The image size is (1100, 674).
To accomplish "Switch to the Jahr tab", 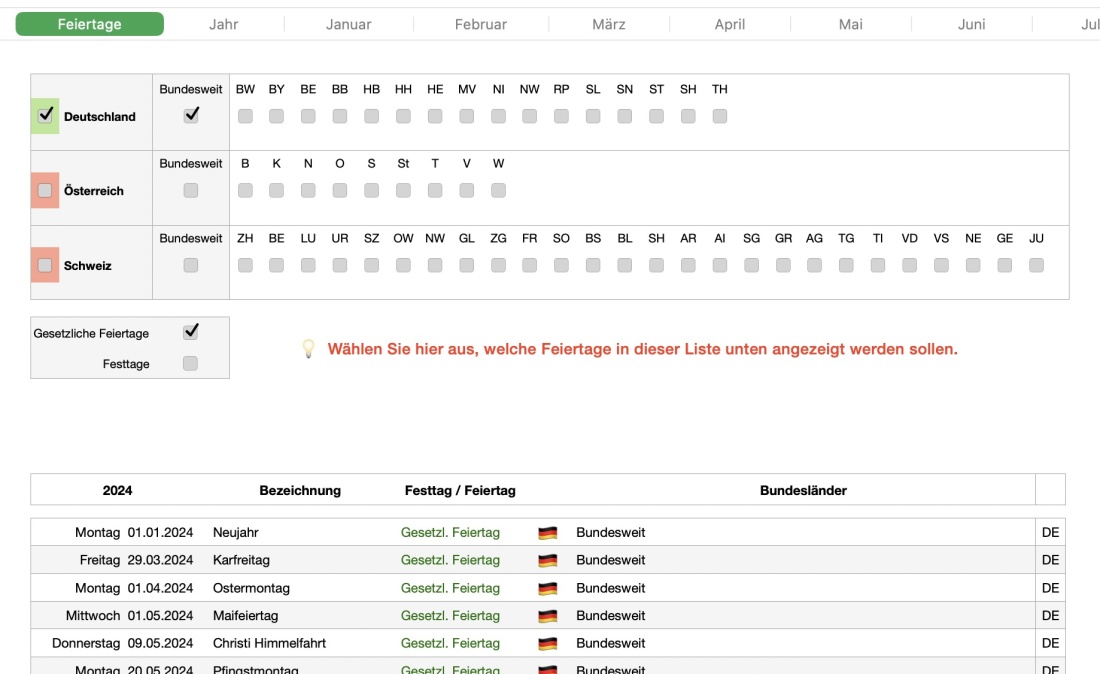I will click(x=223, y=23).
